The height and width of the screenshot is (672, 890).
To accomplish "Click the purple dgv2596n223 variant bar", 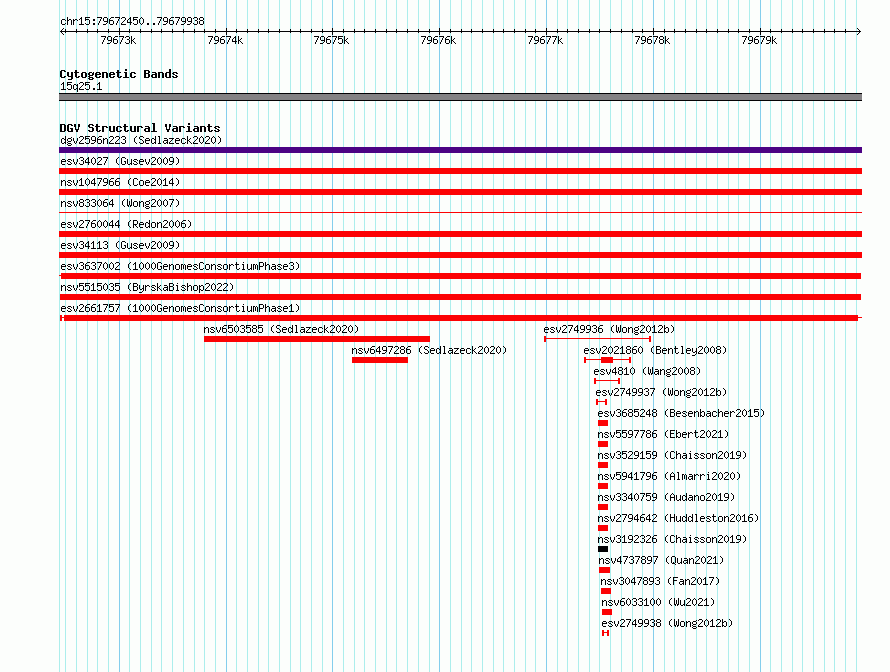I will coord(460,150).
